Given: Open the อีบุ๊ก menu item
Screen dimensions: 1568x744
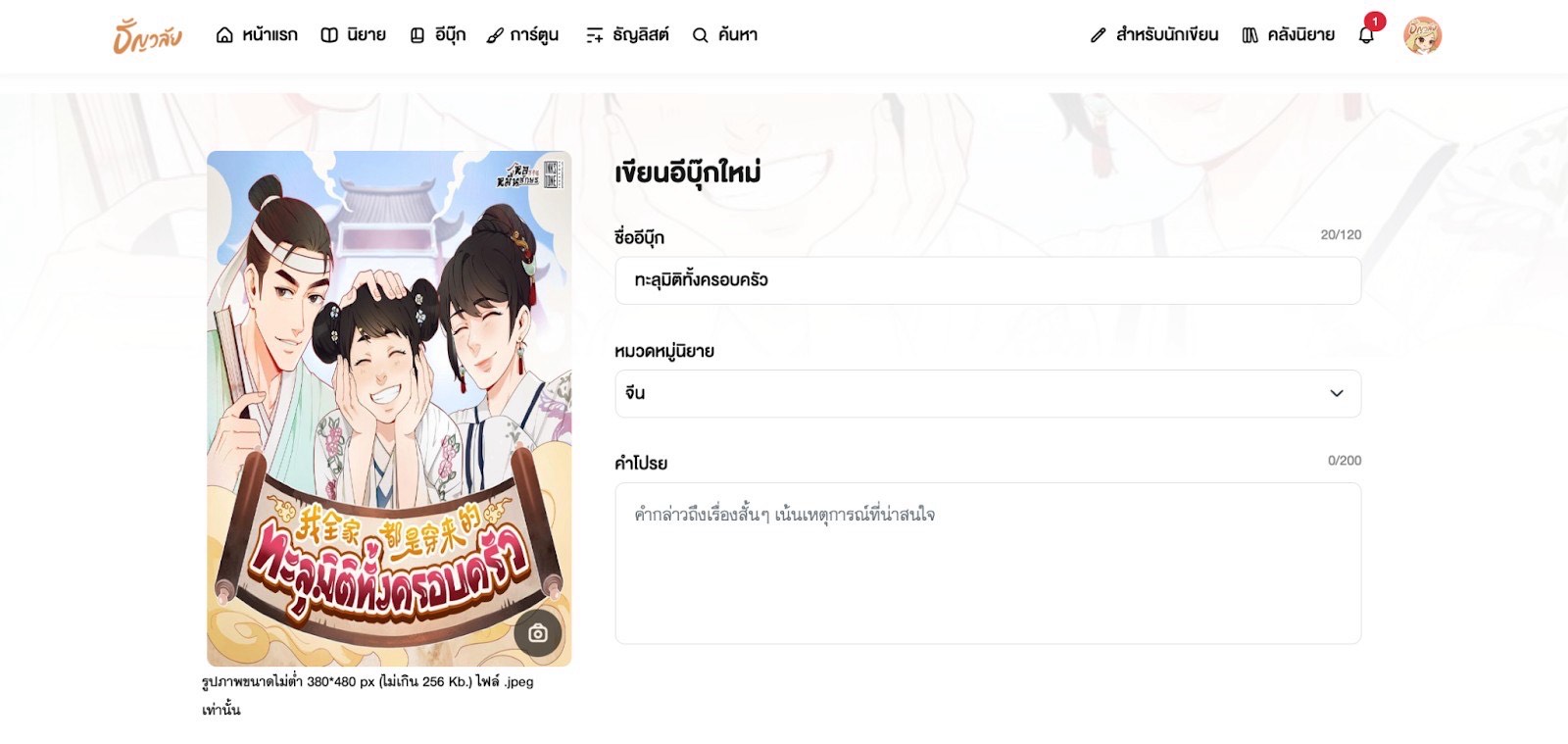Looking at the screenshot, I should 437,35.
